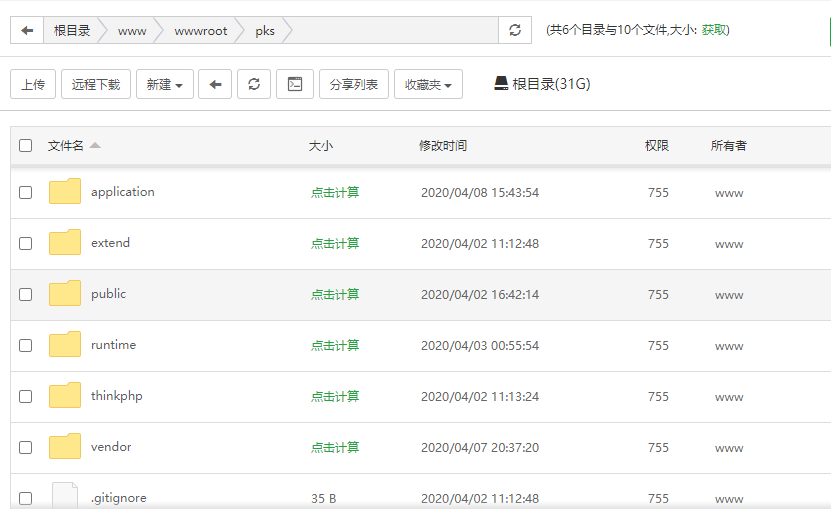This screenshot has height=526, width=831.
Task: Check the application row checkbox
Action: (25, 192)
